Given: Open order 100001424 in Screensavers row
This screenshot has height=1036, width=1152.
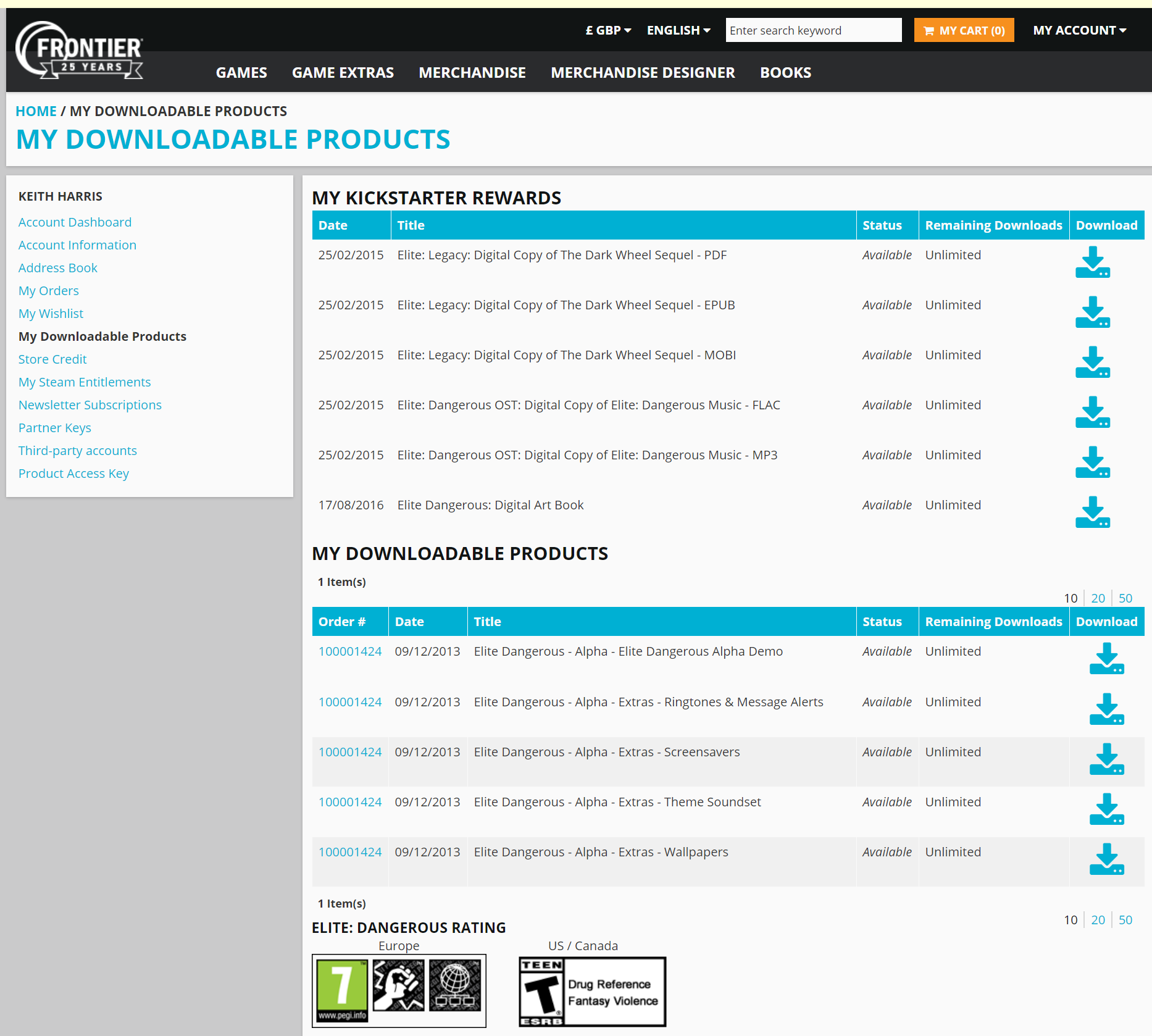Looking at the screenshot, I should click(x=350, y=752).
